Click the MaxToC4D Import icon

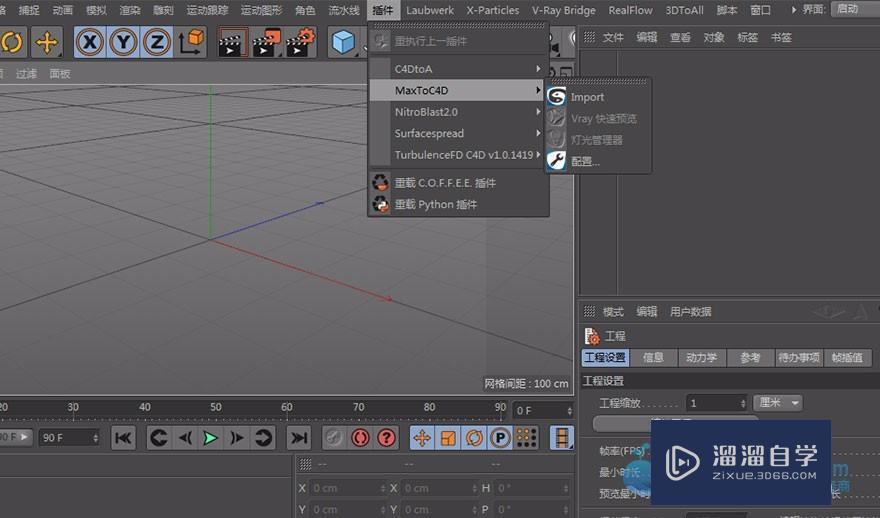click(556, 97)
